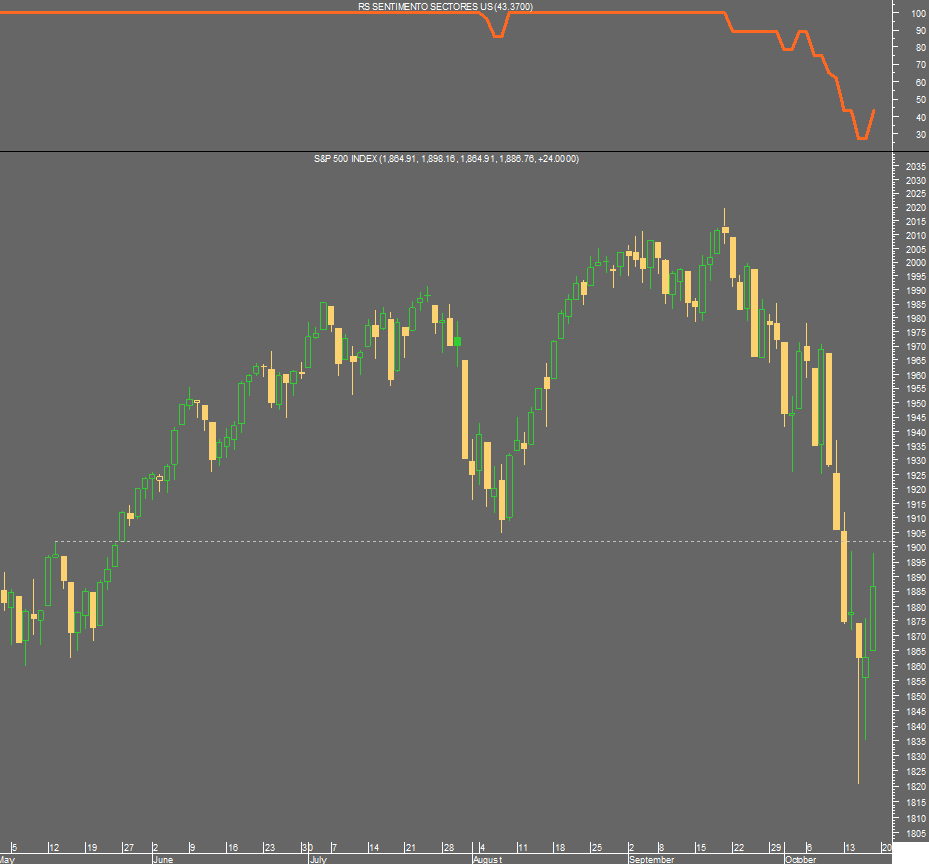Click the 1835 price axis label

915,741
